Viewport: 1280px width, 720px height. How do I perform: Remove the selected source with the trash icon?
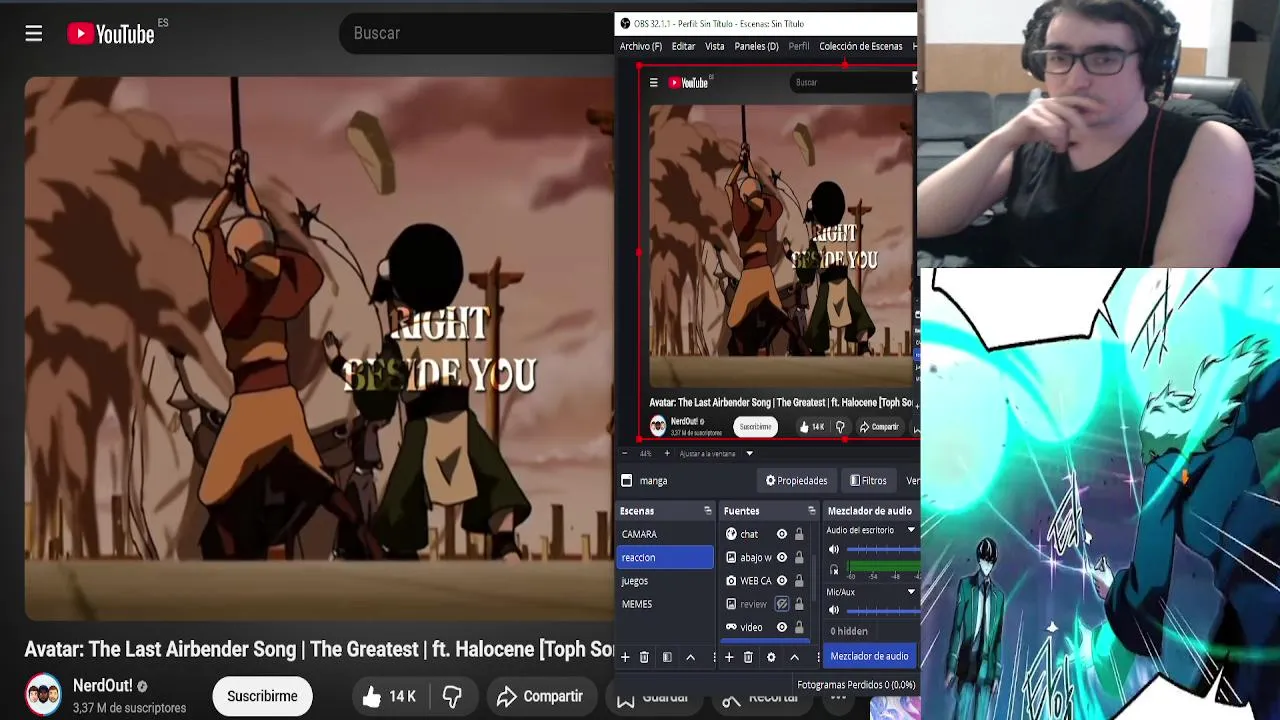748,657
